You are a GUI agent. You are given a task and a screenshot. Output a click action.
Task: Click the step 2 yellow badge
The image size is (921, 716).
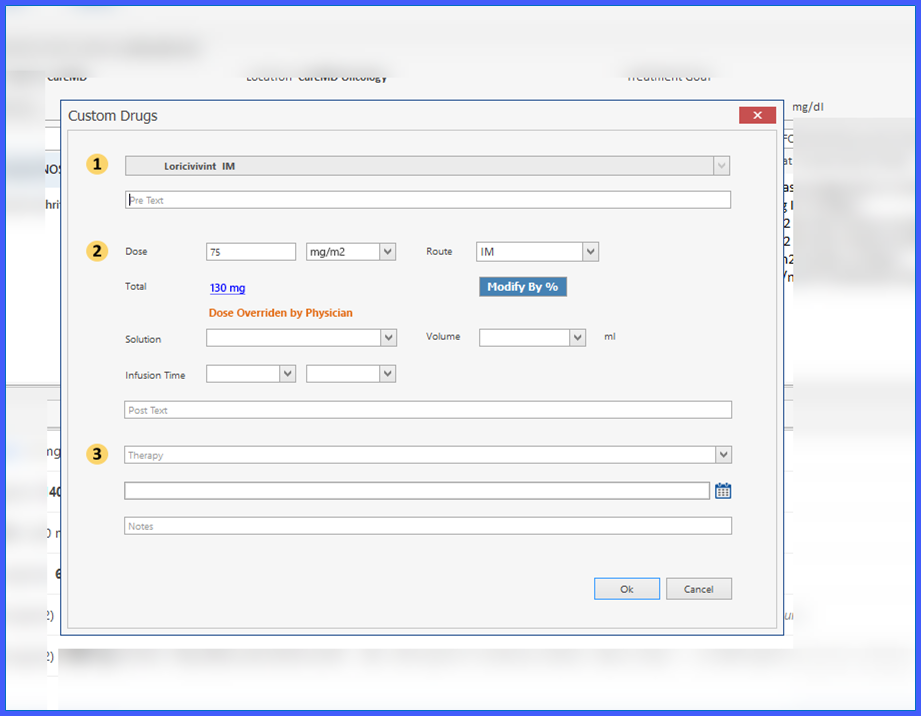coord(98,251)
